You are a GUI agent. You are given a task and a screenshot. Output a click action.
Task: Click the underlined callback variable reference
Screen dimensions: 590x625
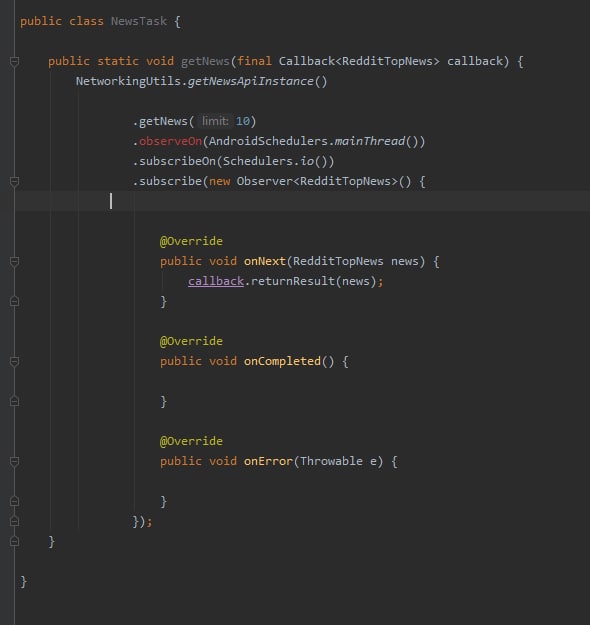pos(216,281)
